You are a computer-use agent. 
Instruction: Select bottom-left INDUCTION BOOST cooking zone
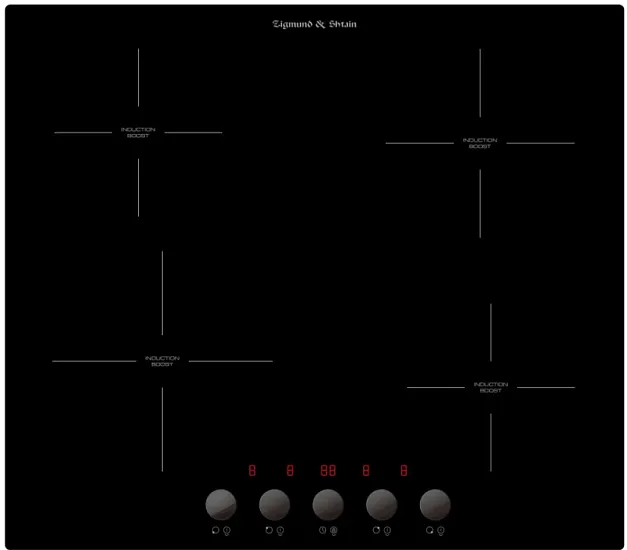click(x=162, y=361)
